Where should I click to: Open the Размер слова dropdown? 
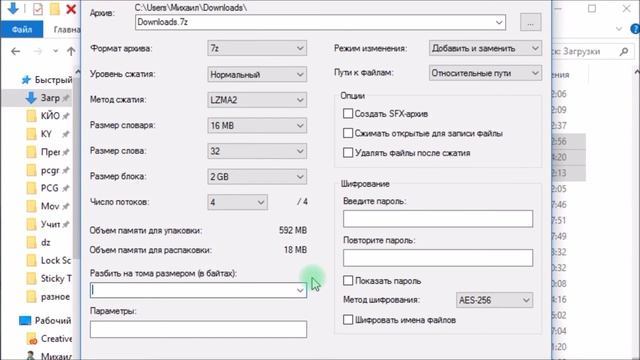coord(257,151)
